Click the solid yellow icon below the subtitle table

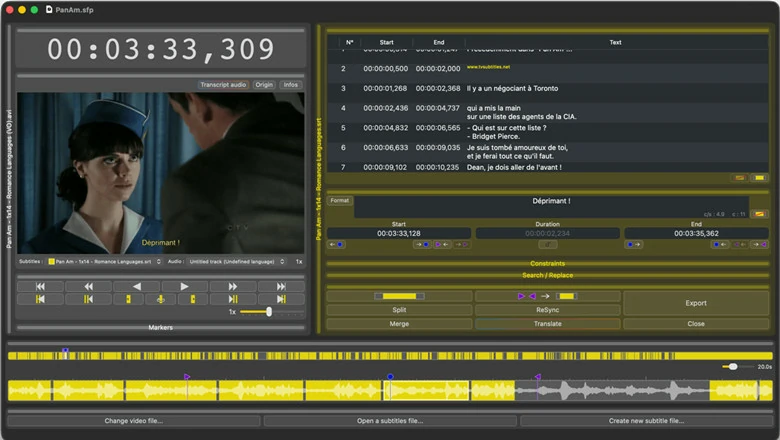[760, 177]
